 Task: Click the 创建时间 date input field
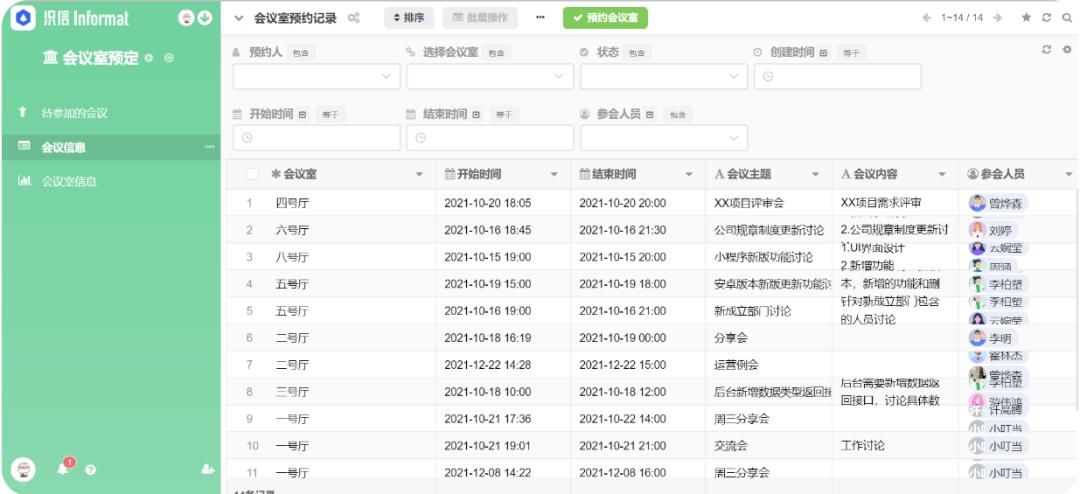click(x=838, y=77)
